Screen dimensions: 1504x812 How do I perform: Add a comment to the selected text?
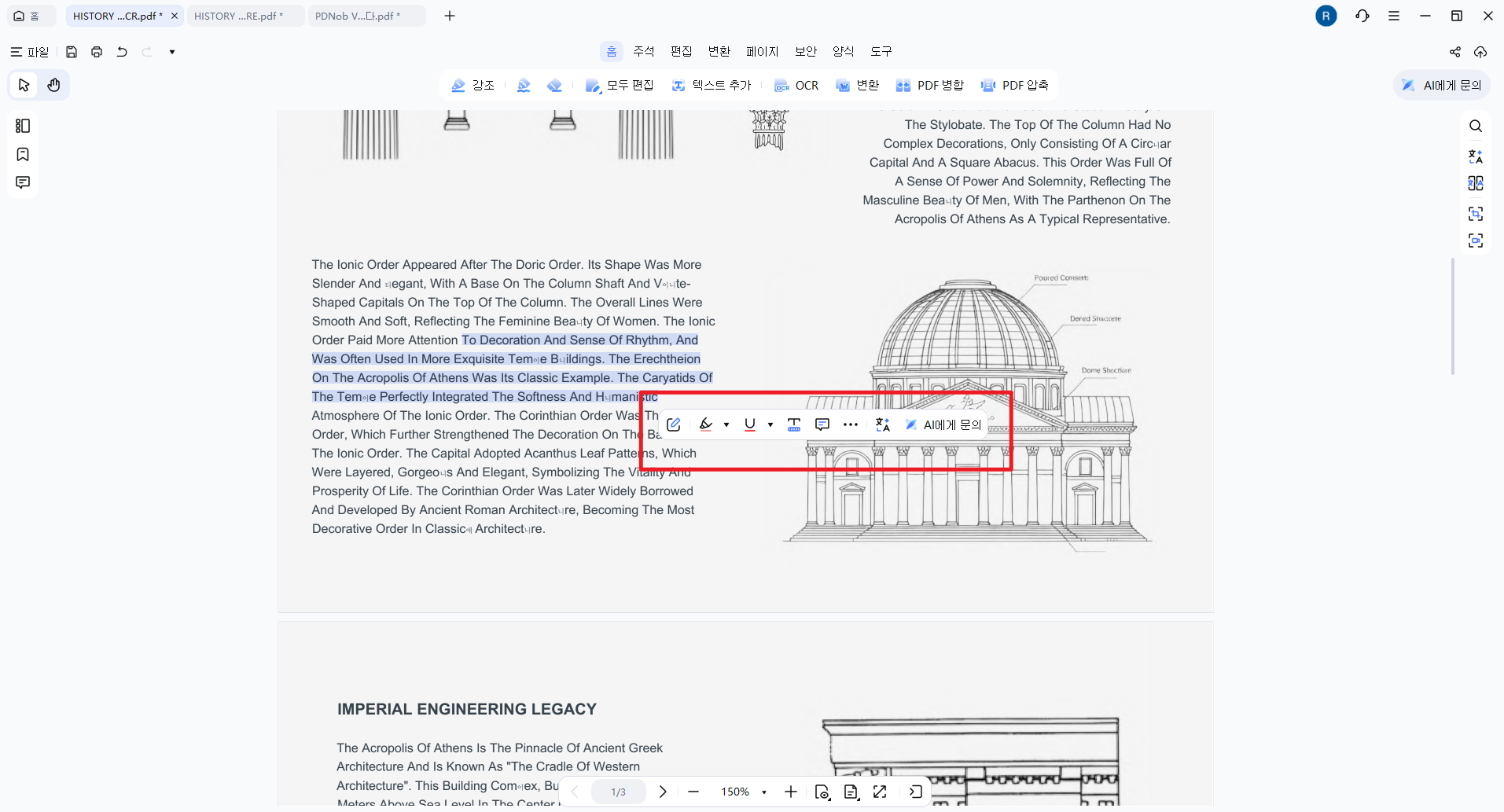click(822, 424)
